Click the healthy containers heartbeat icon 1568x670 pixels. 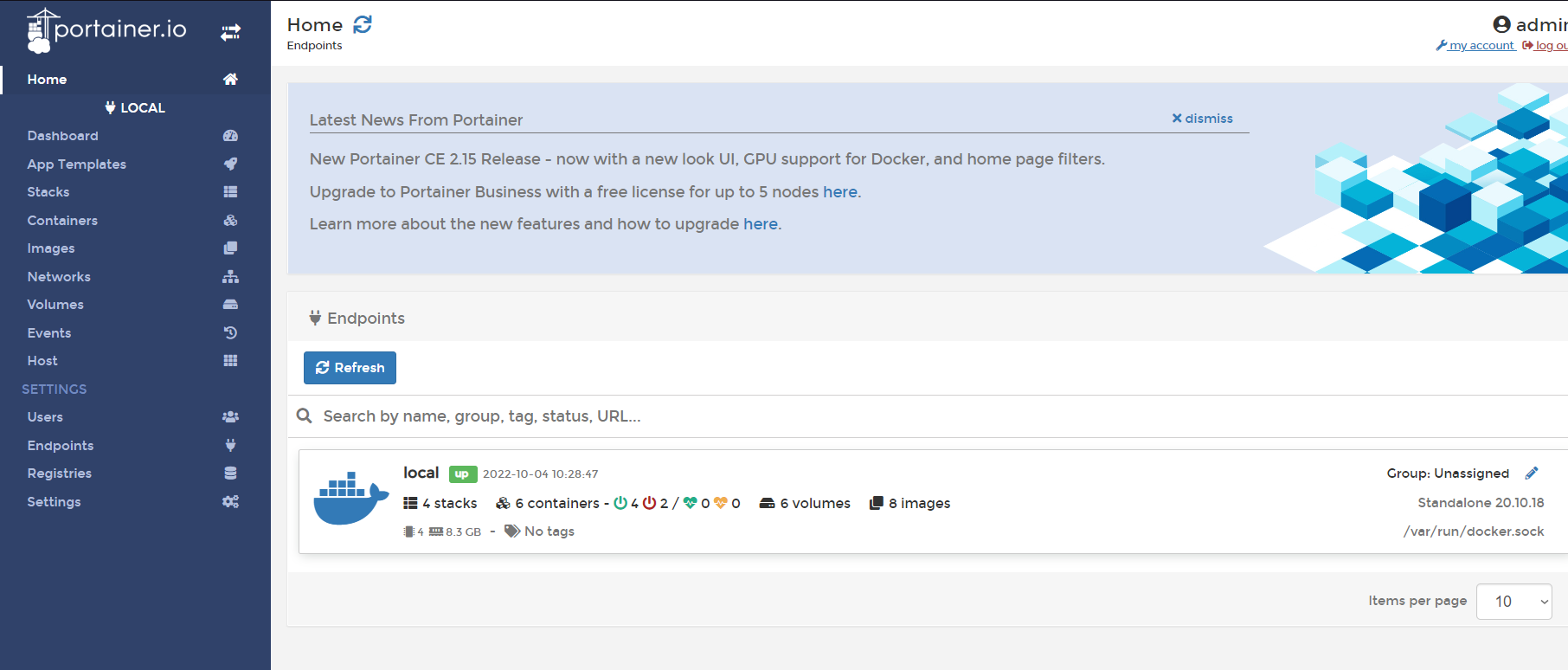coord(691,503)
